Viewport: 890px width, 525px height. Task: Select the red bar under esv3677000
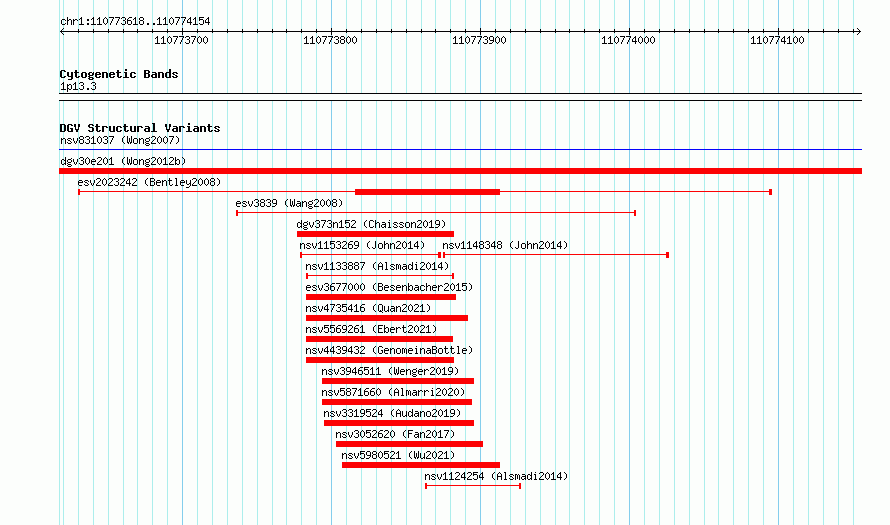click(381, 297)
